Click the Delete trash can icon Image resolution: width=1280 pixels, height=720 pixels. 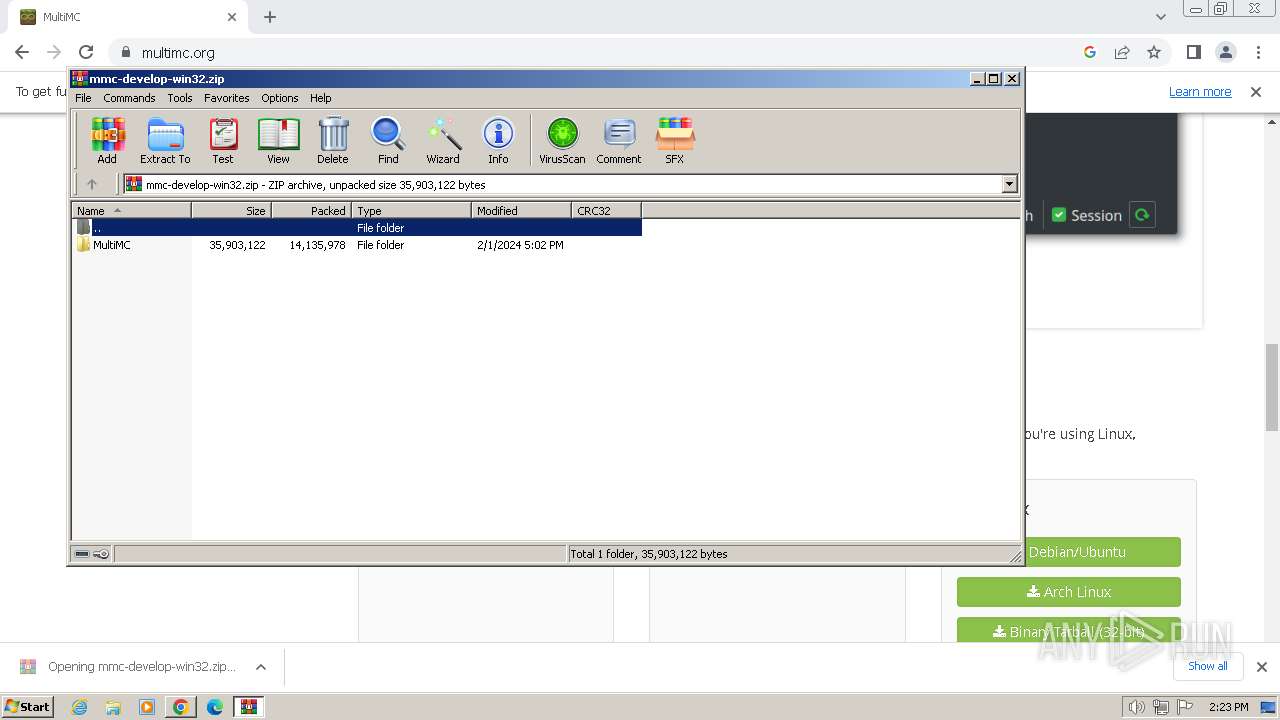pyautogui.click(x=333, y=140)
